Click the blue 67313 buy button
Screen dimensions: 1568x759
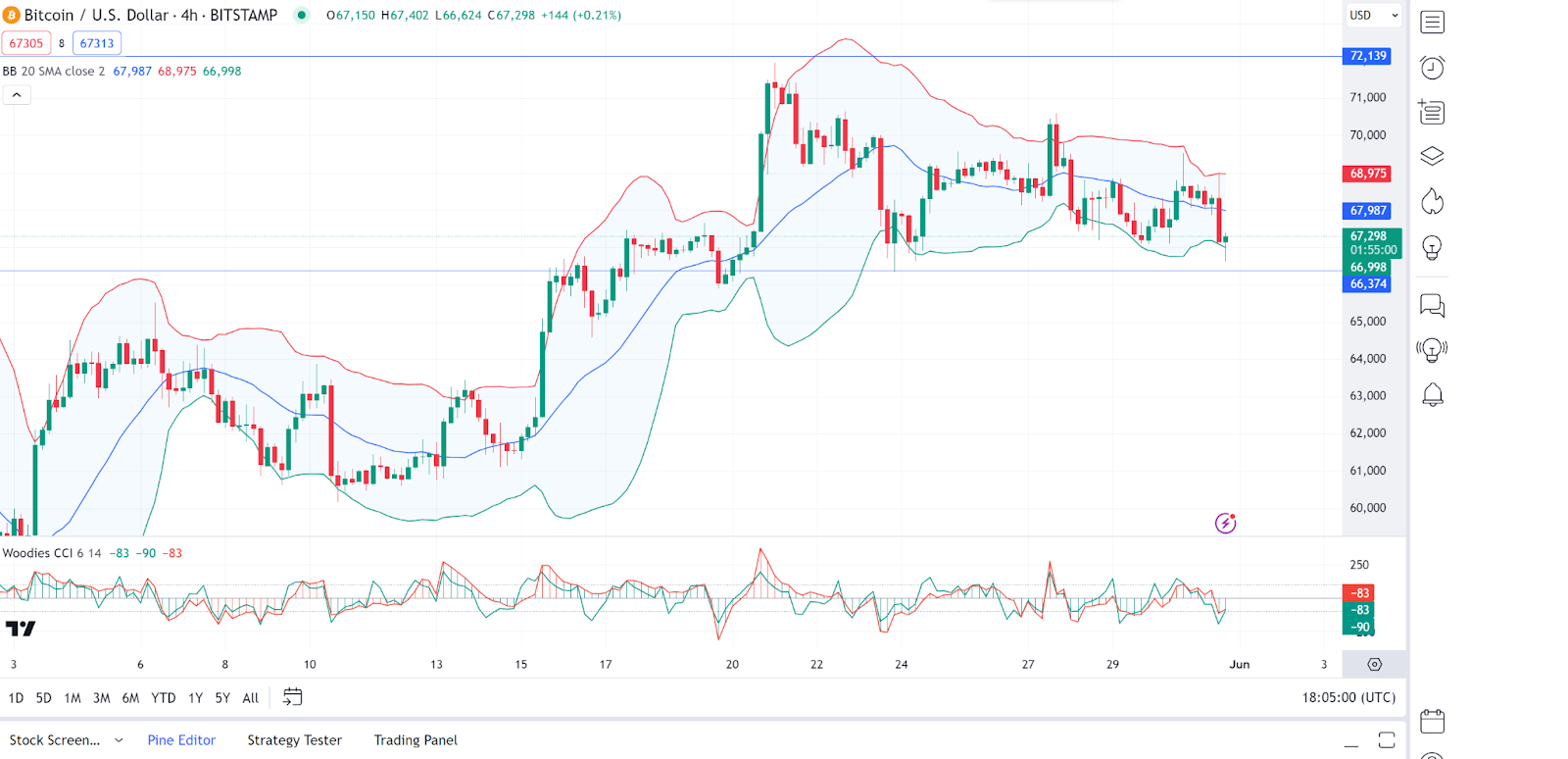(97, 43)
